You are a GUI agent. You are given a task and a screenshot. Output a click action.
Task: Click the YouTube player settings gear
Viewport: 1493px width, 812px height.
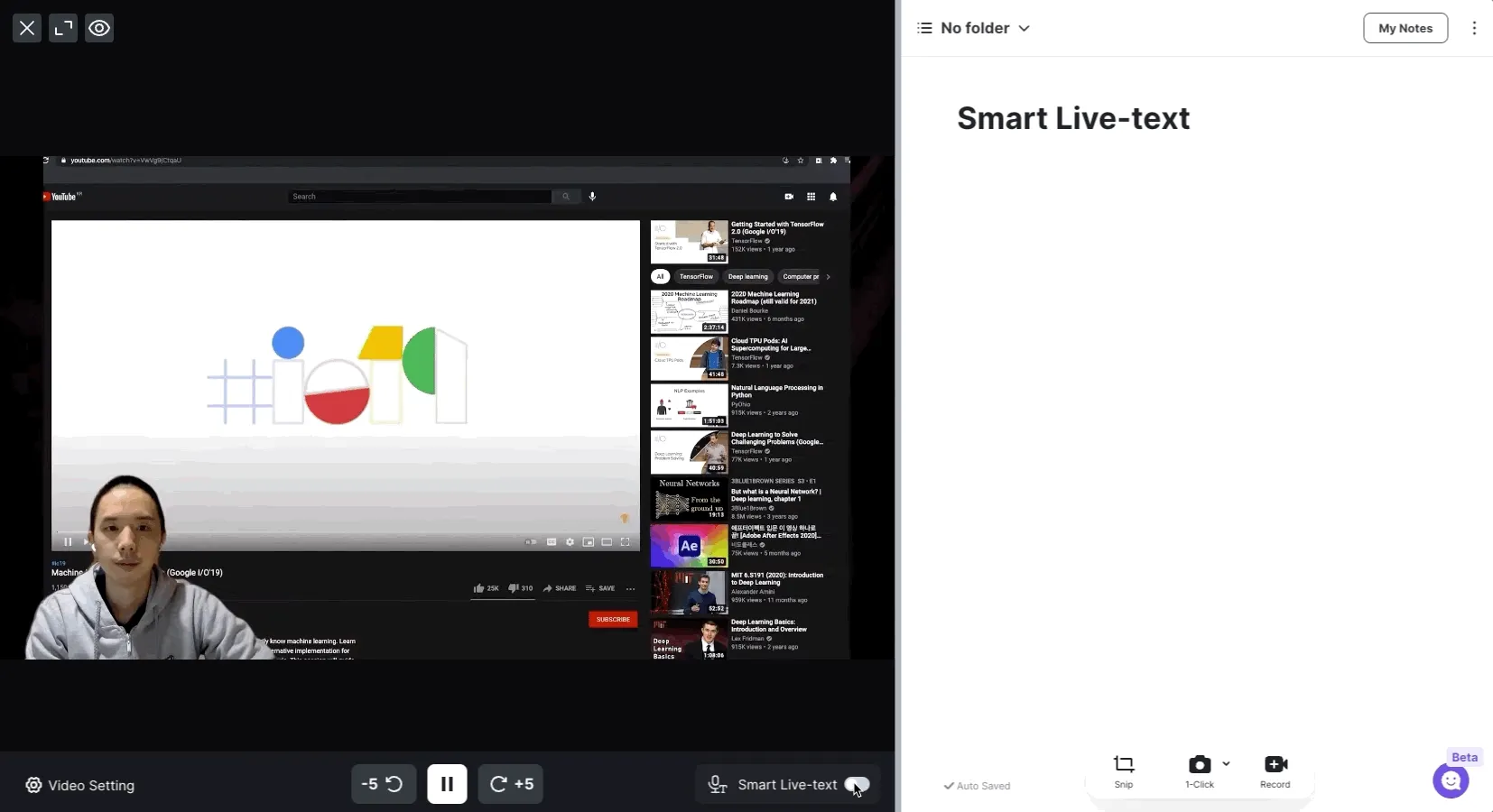click(x=570, y=542)
